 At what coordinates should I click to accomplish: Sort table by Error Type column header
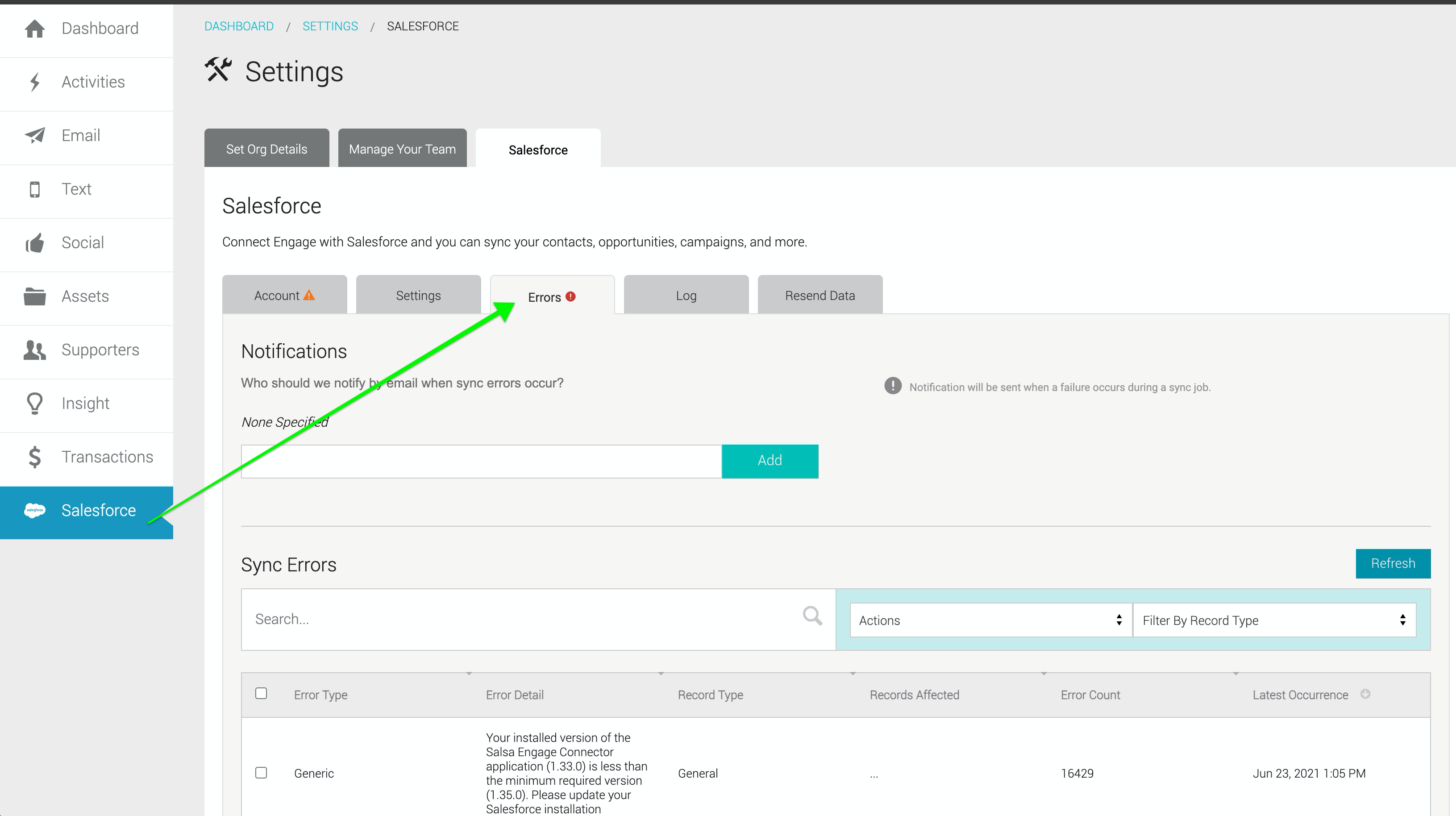320,695
